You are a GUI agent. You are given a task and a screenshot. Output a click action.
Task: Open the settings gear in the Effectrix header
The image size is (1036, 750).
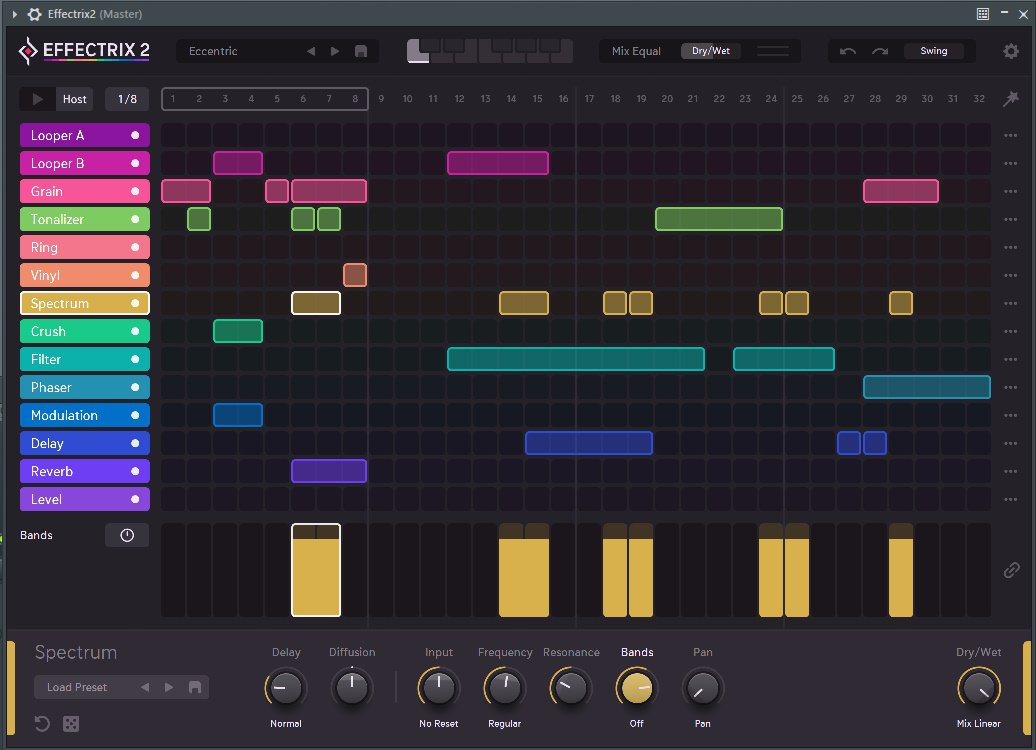click(1011, 51)
